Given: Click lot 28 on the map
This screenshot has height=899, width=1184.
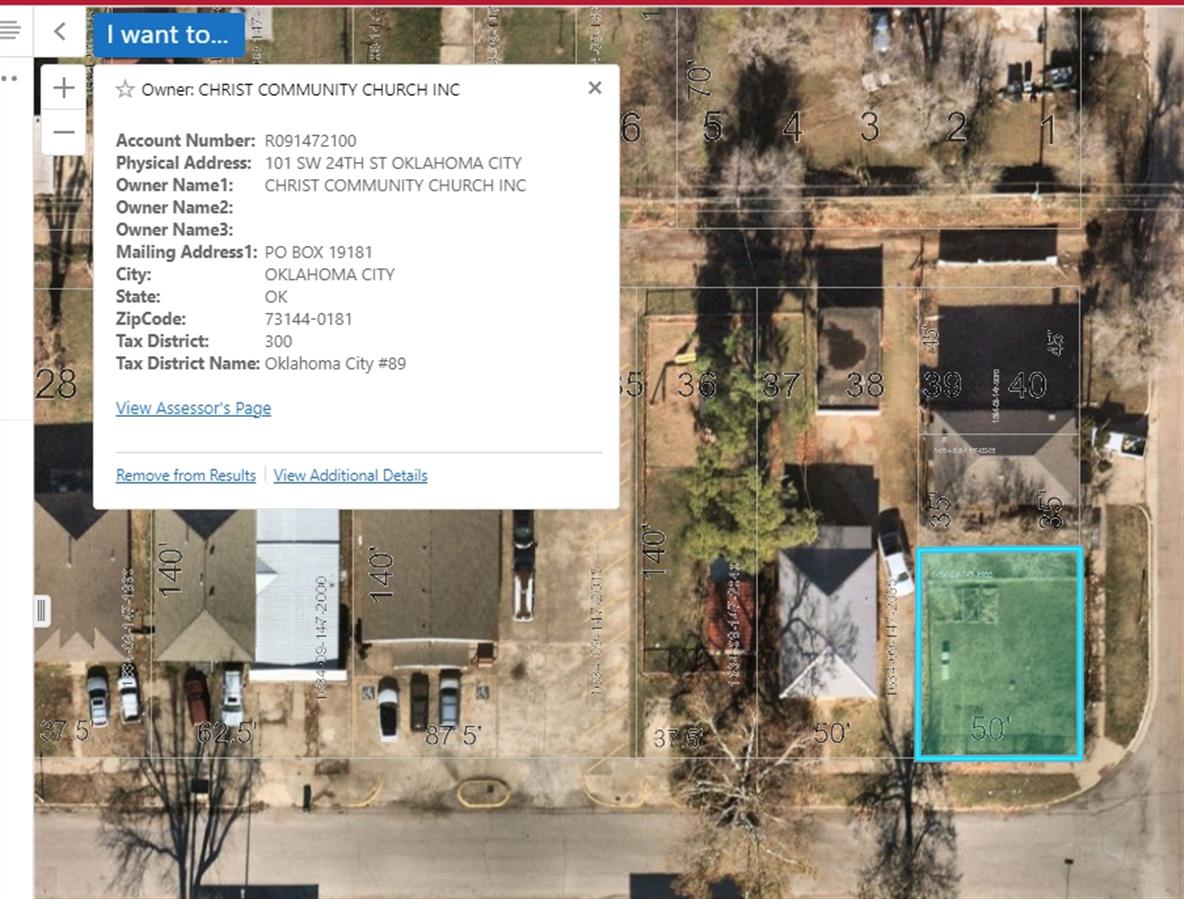Looking at the screenshot, I should tap(56, 384).
